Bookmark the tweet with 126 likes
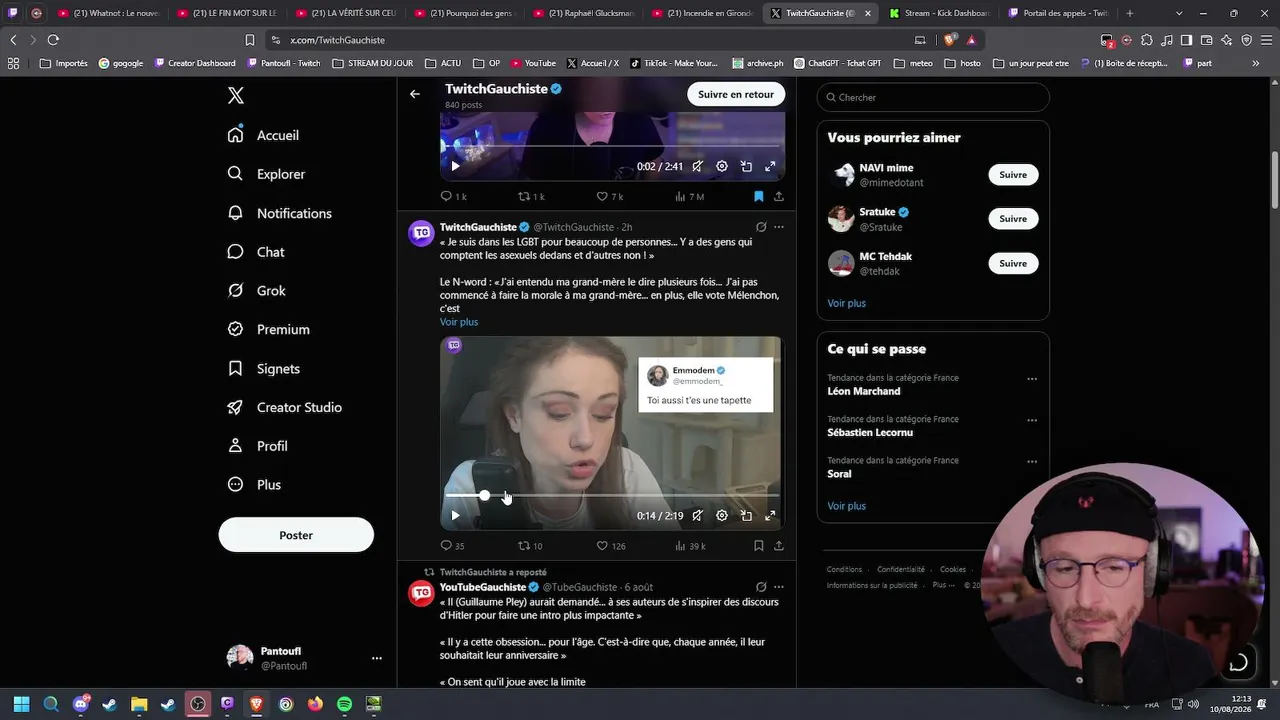The width and height of the screenshot is (1280, 720). coord(759,546)
